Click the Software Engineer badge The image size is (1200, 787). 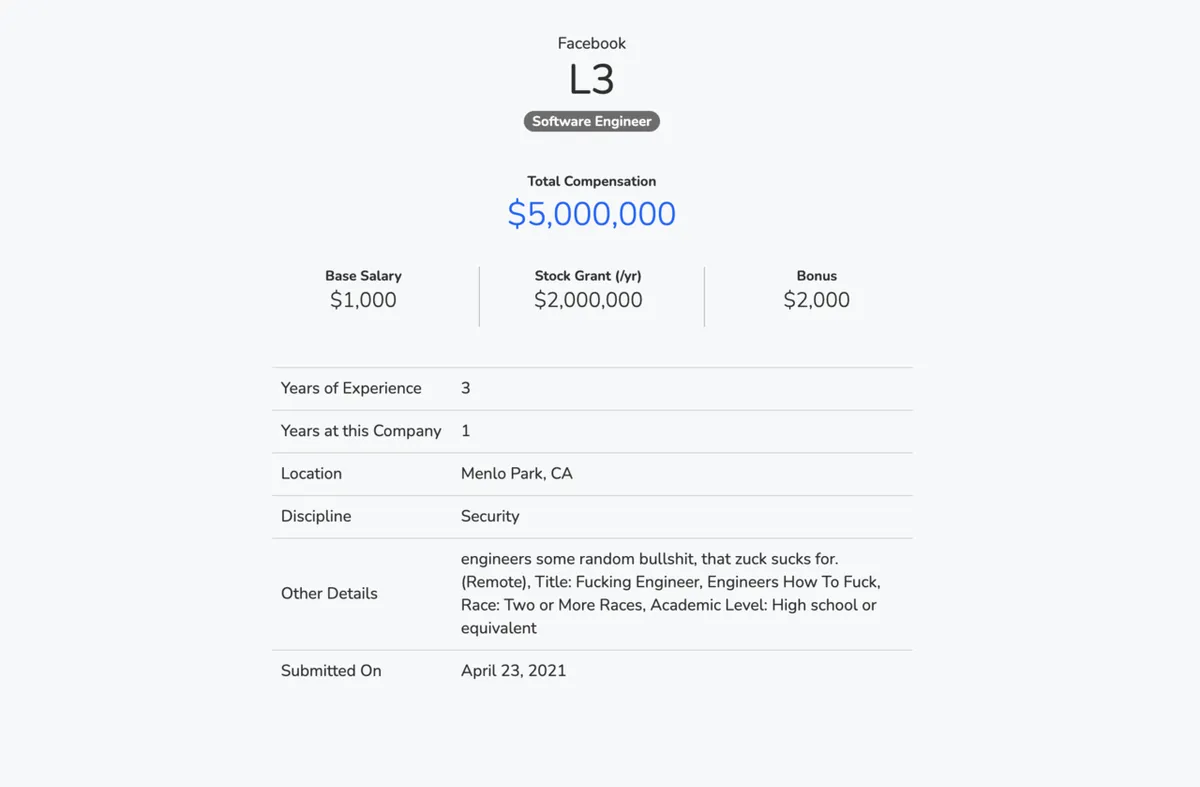(x=591, y=121)
